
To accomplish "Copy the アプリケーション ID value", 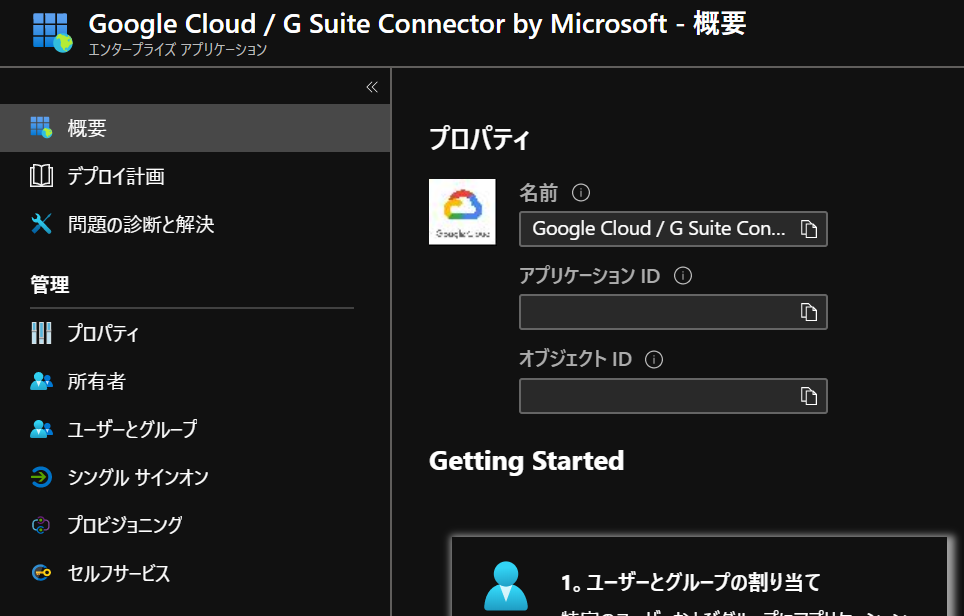I will click(809, 312).
